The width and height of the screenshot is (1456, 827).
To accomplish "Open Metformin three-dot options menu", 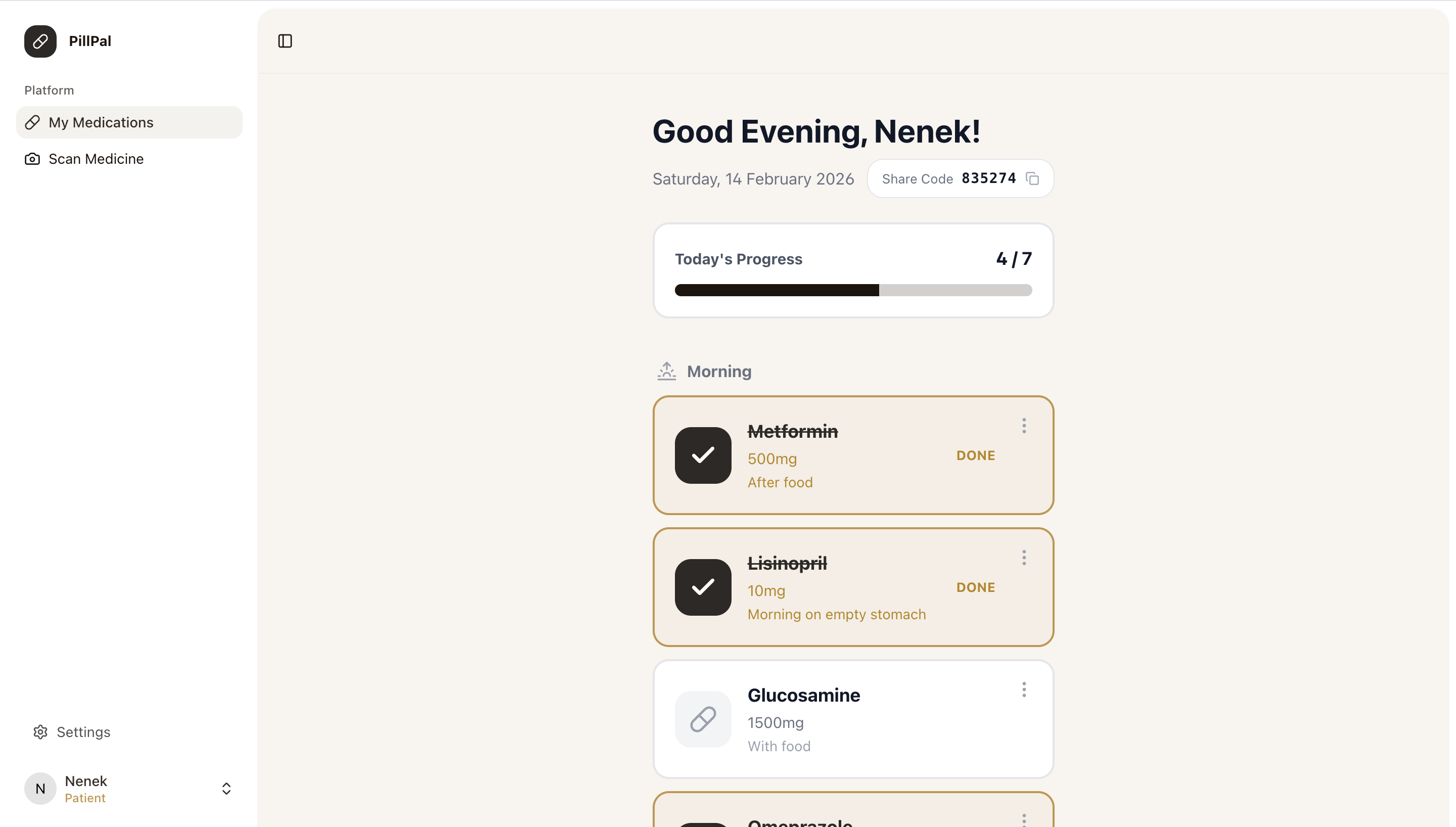I will 1024,426.
